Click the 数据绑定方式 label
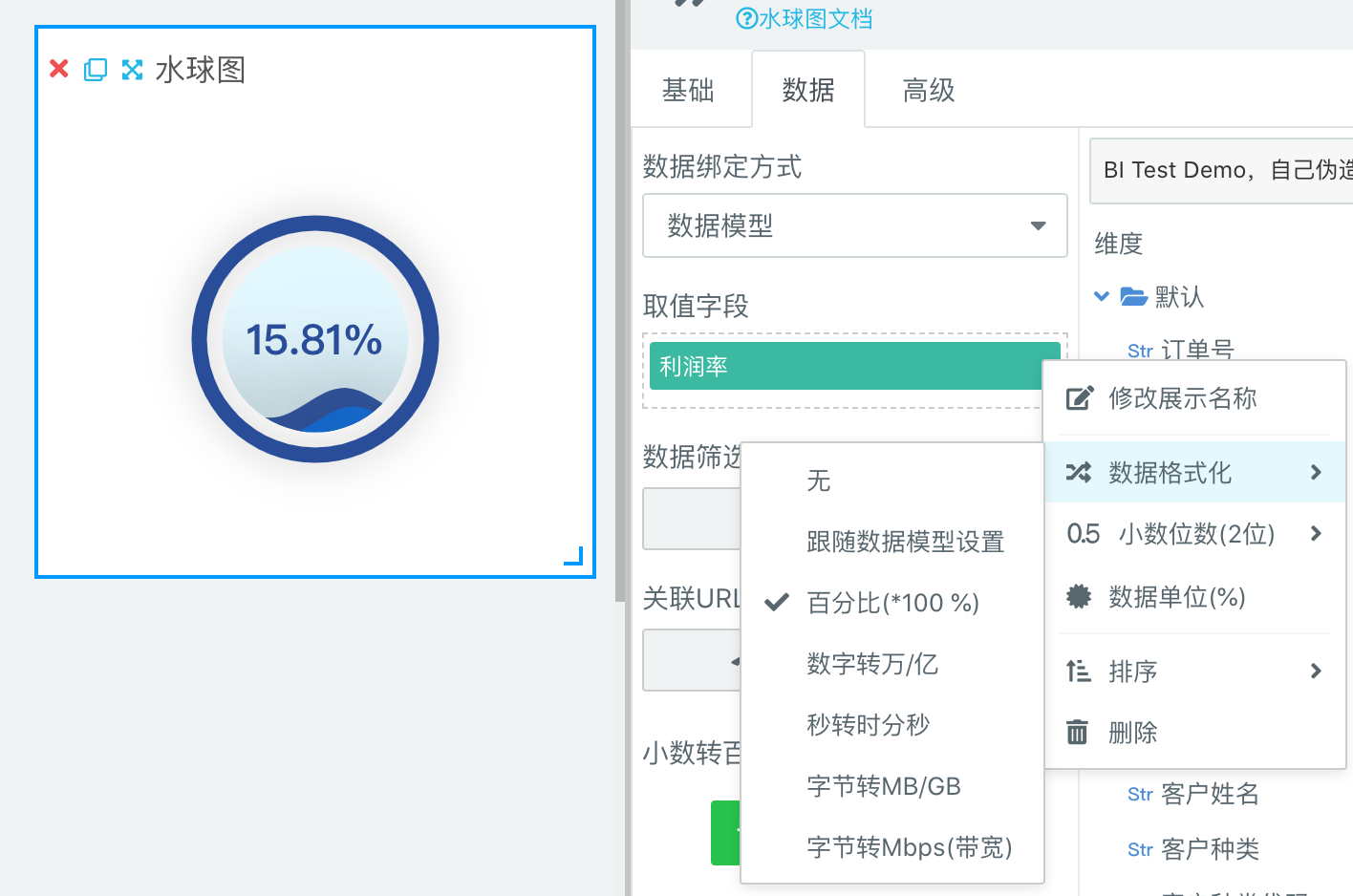The width and height of the screenshot is (1353, 896). (722, 166)
